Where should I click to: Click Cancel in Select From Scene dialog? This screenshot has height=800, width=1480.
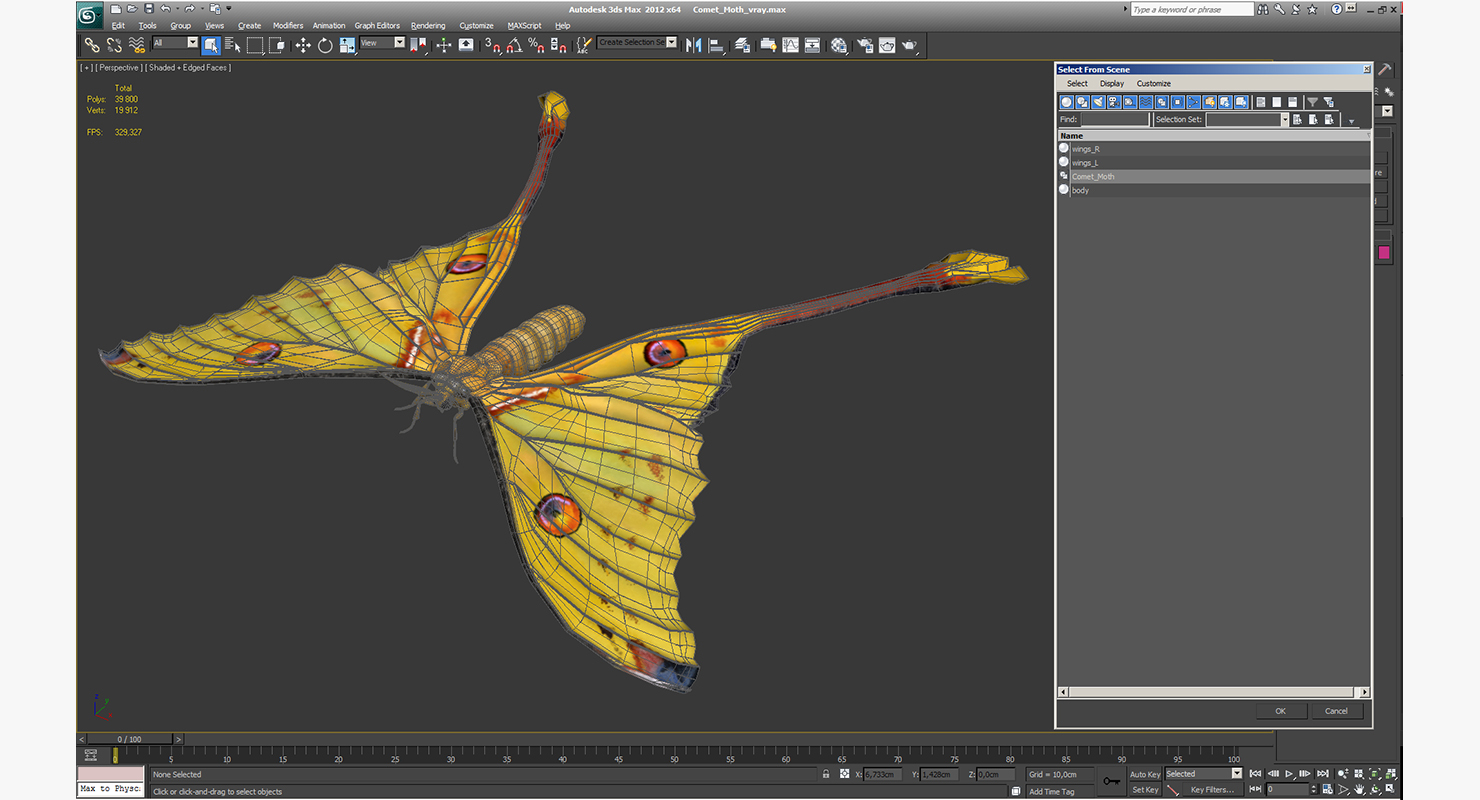[1336, 711]
